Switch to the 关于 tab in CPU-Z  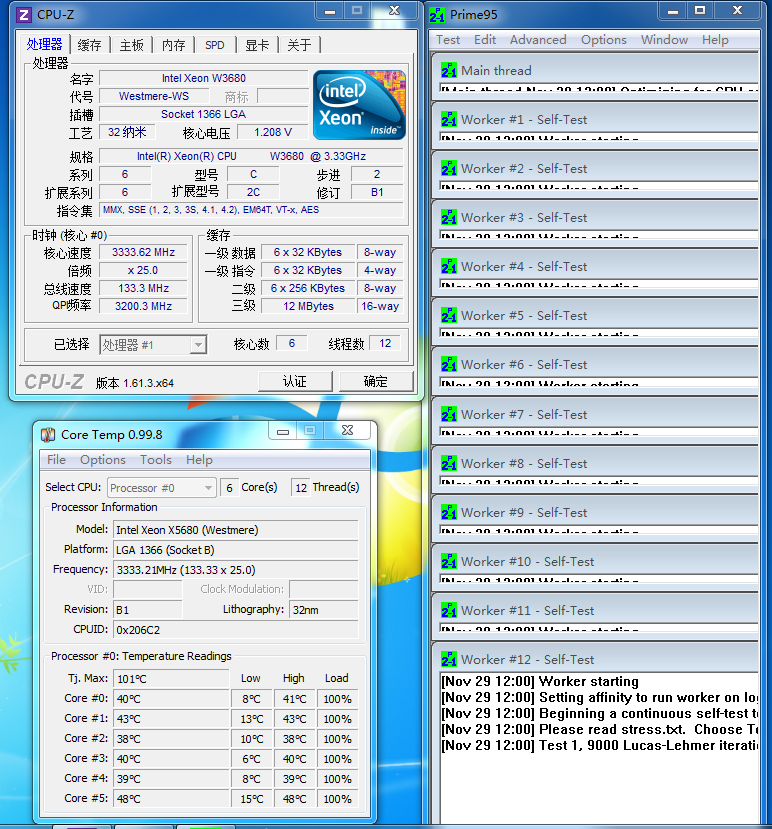[300, 45]
